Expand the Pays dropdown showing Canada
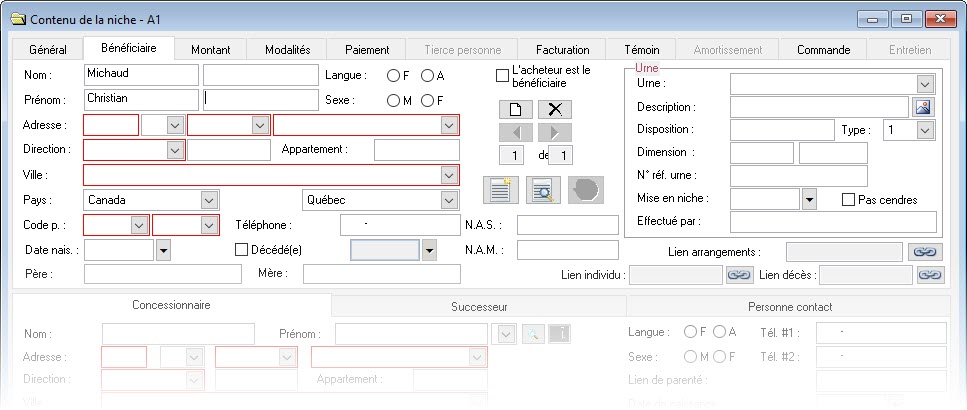This screenshot has height=410, width=967. [208, 200]
